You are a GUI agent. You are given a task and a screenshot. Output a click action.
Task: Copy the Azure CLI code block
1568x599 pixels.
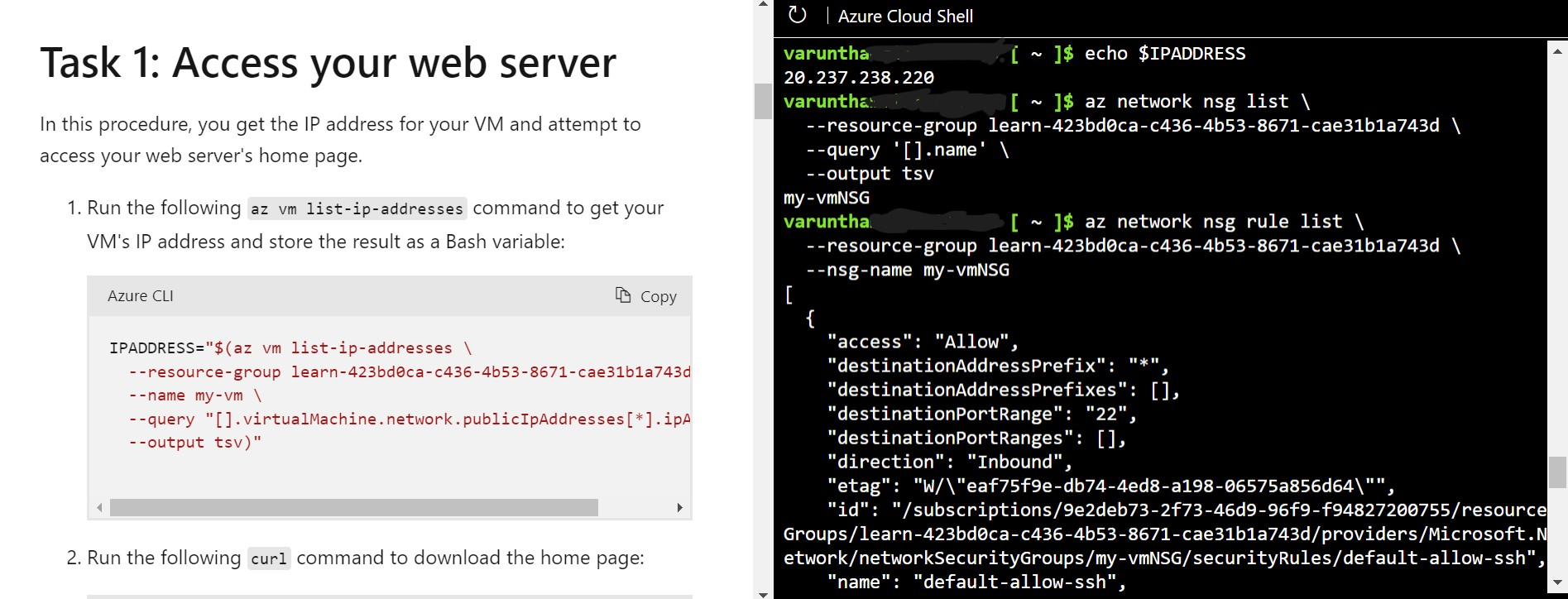[646, 296]
